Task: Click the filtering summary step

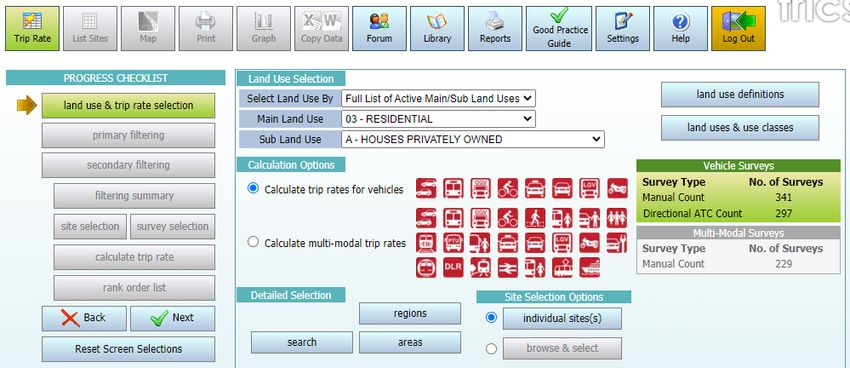Action: point(134,196)
